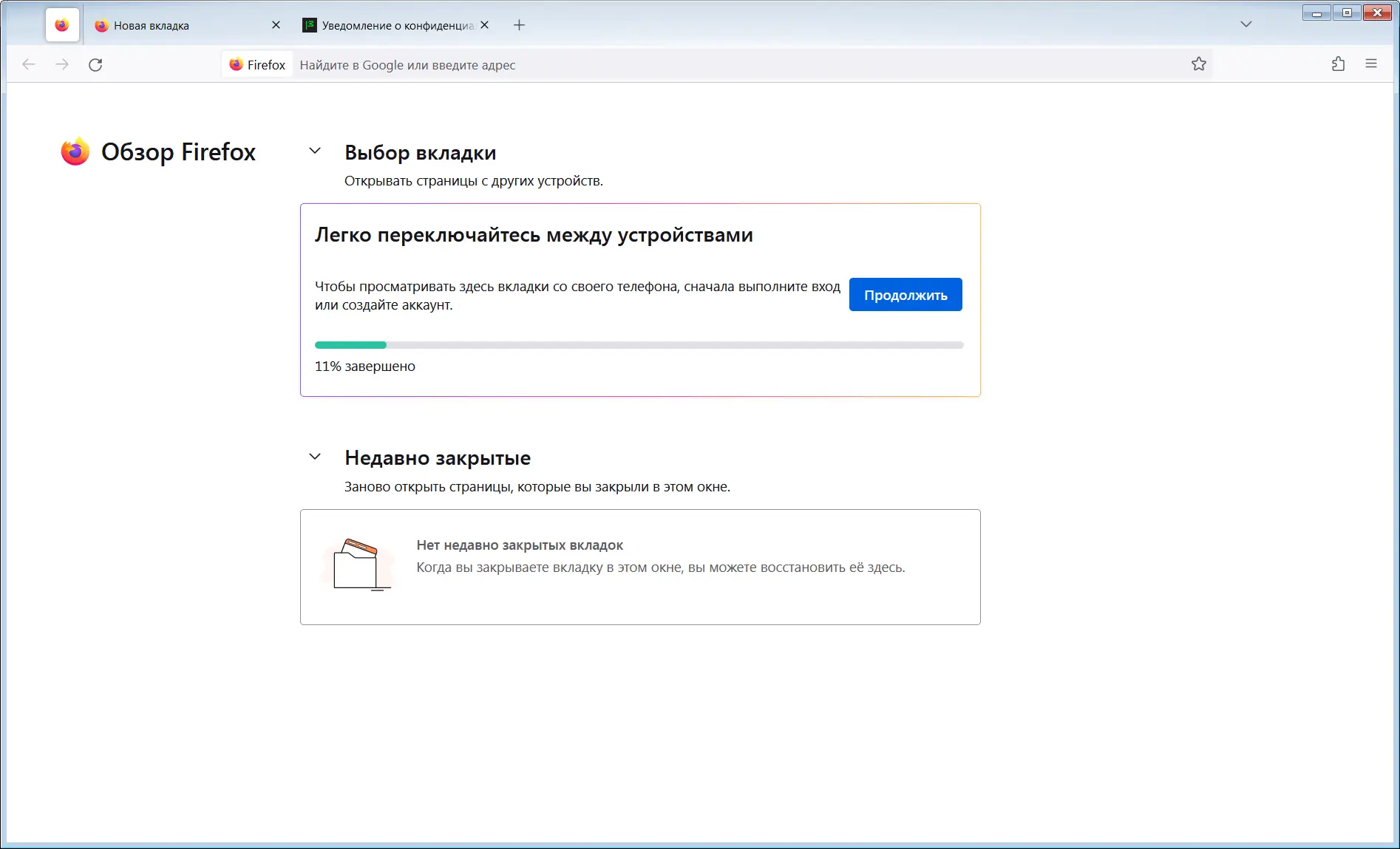Click Нет недавно закрытых вкладок text
This screenshot has width=1400, height=849.
(520, 545)
